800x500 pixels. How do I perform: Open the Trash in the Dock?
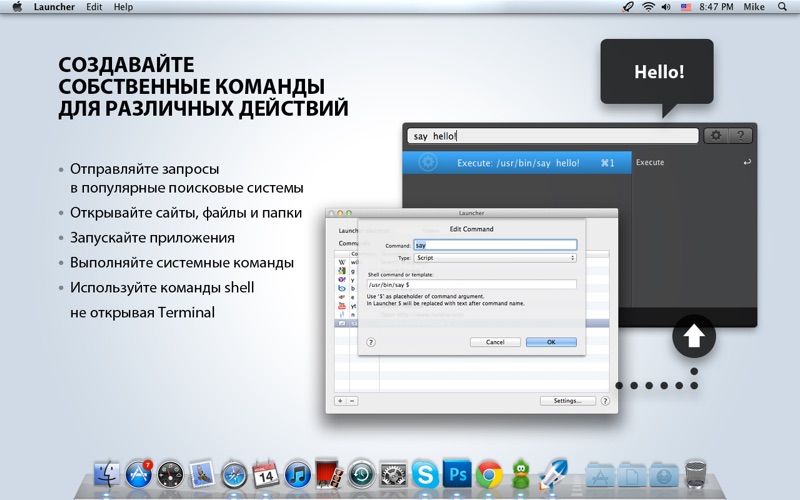[x=695, y=473]
